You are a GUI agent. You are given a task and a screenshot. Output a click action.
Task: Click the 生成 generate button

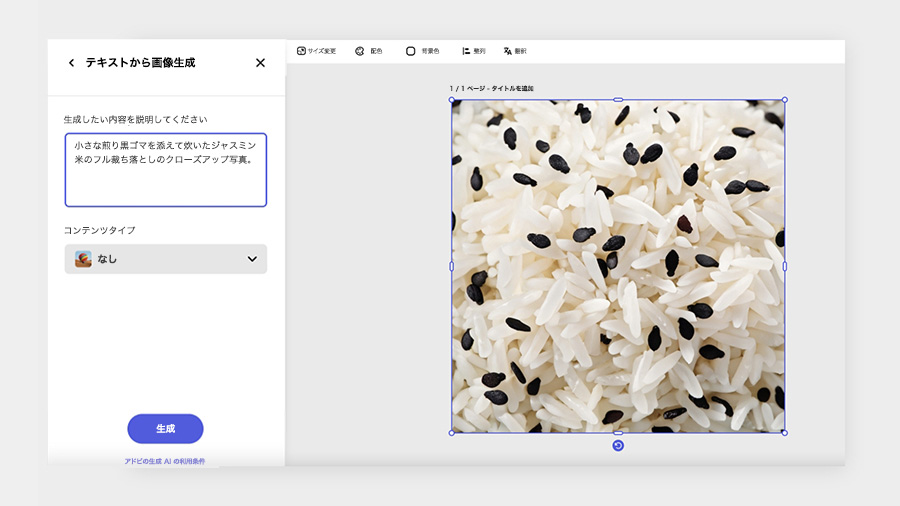pos(165,429)
